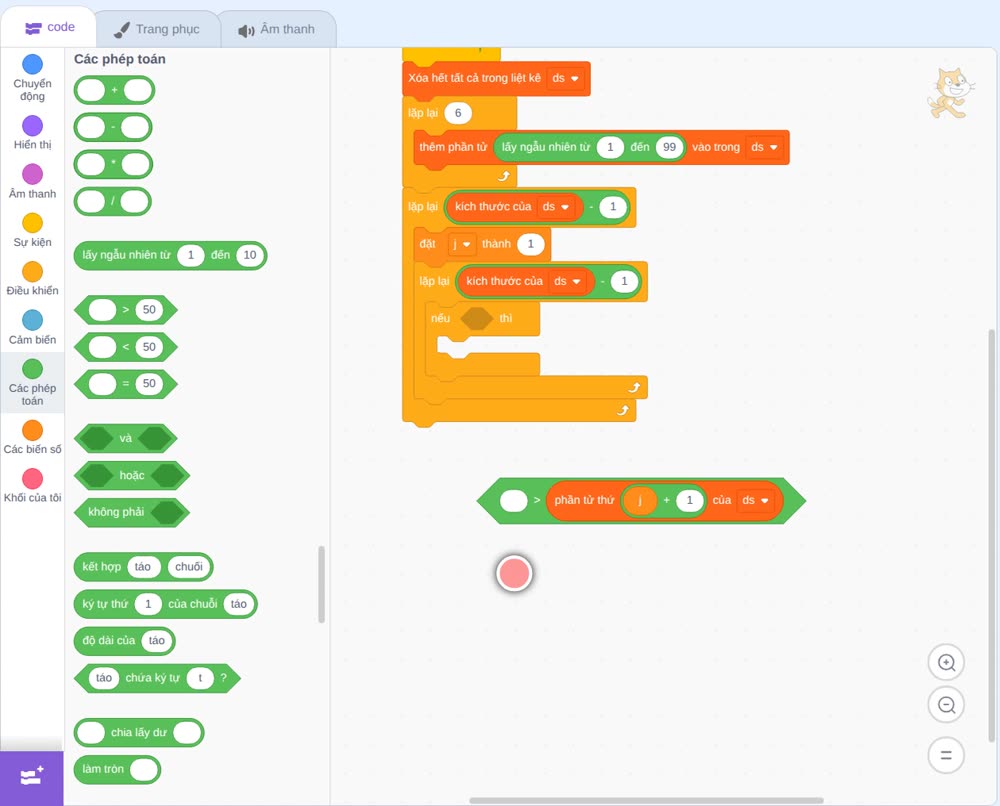Click the empty left operand of the floating greater-than block
The width and height of the screenshot is (1000, 806).
[x=513, y=501]
